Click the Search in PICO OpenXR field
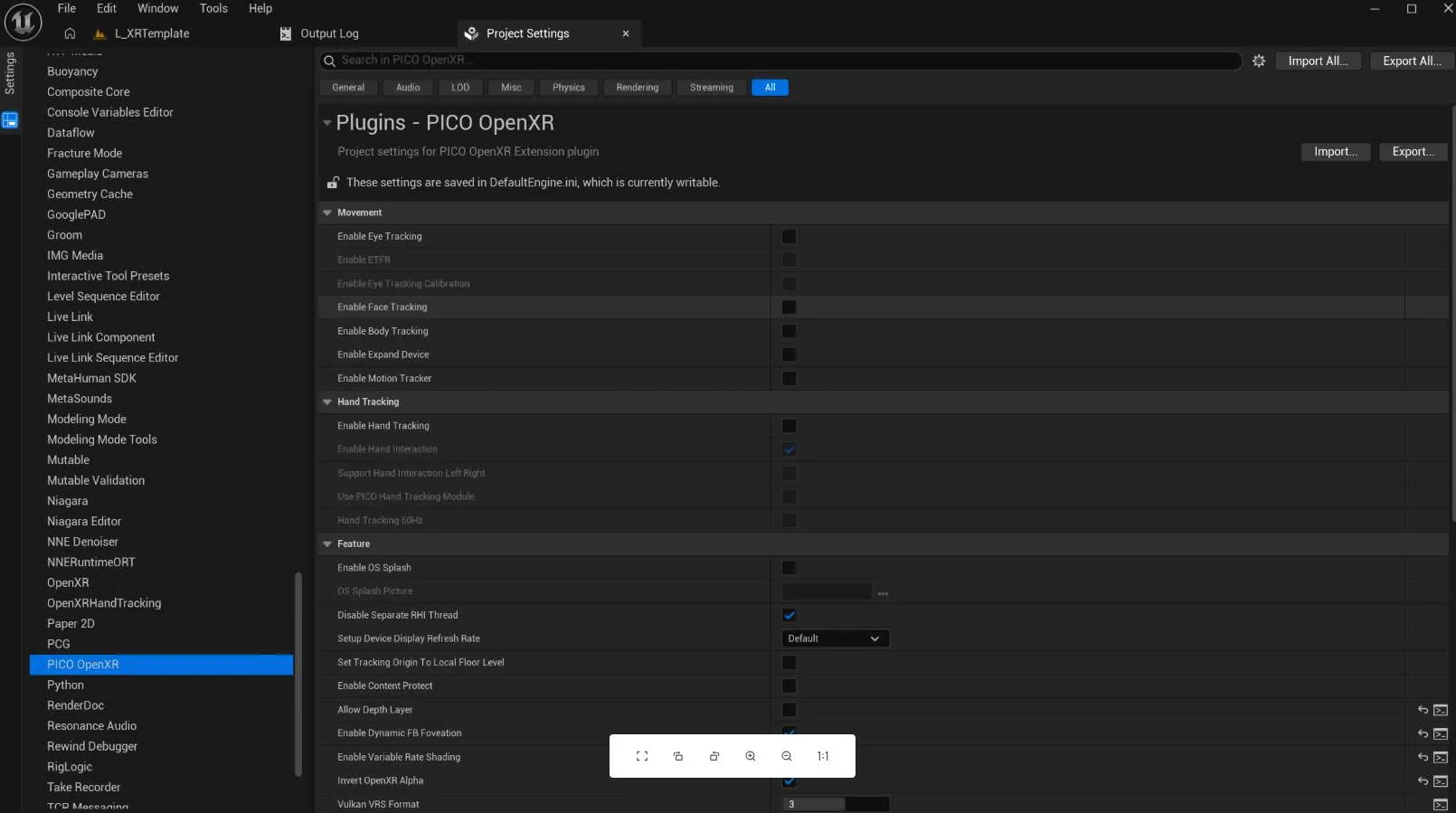 click(780, 61)
